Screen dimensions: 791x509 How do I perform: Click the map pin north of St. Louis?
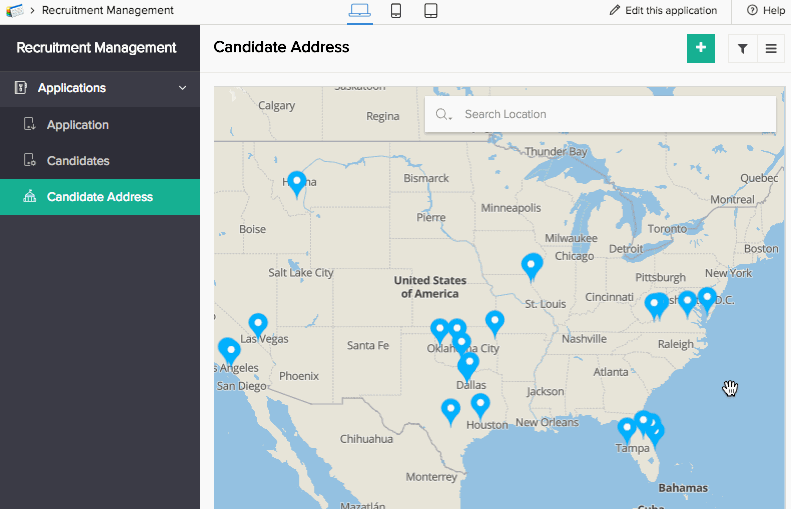532,267
